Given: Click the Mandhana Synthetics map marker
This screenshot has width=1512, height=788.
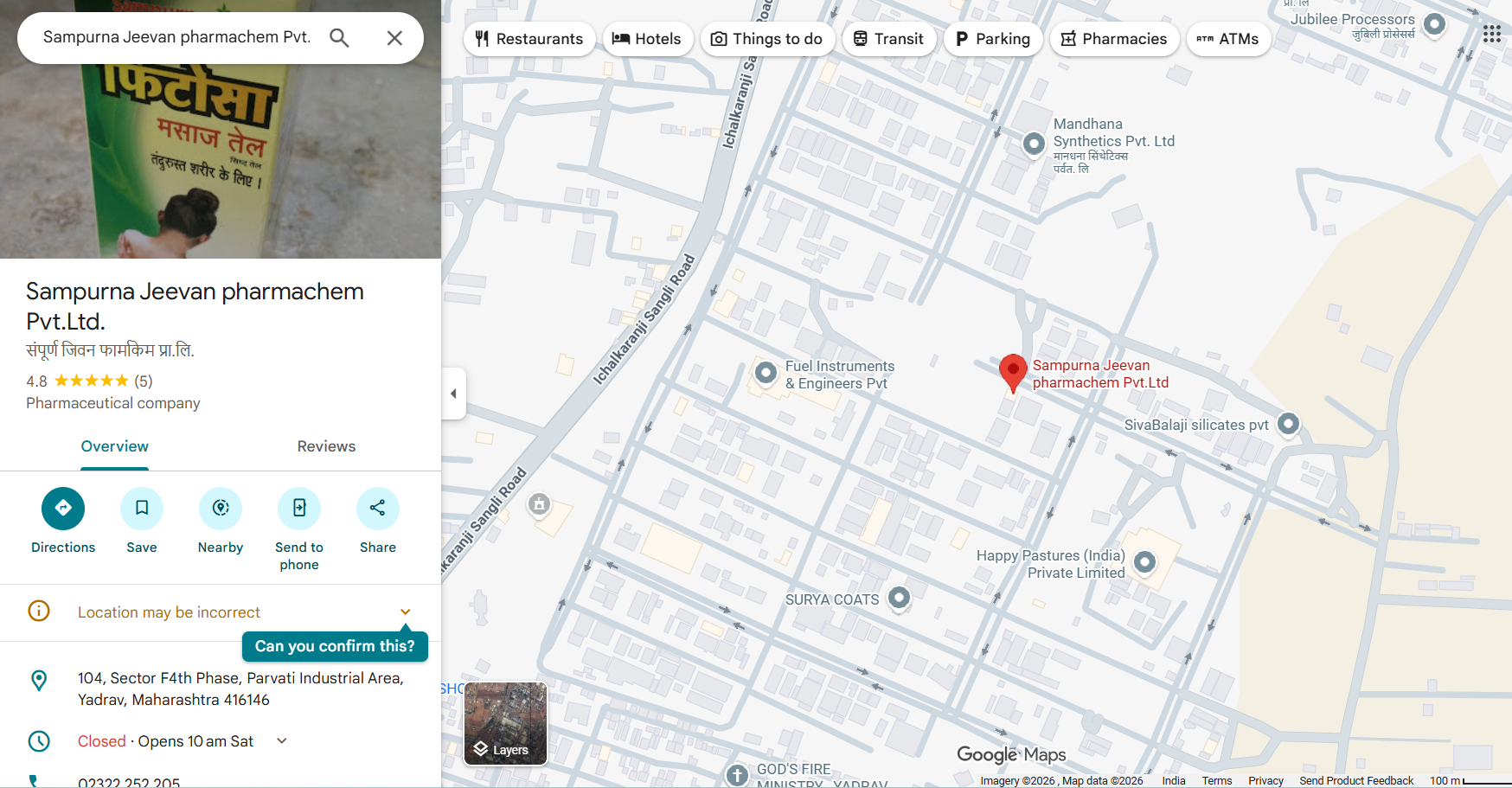Looking at the screenshot, I should (x=1034, y=144).
